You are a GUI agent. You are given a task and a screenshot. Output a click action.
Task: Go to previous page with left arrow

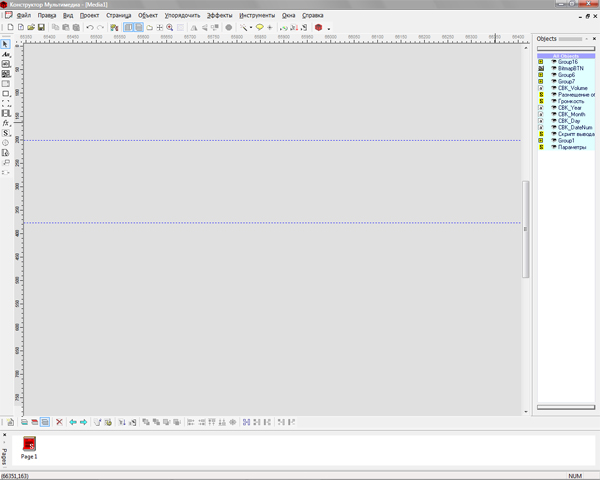[x=73, y=422]
